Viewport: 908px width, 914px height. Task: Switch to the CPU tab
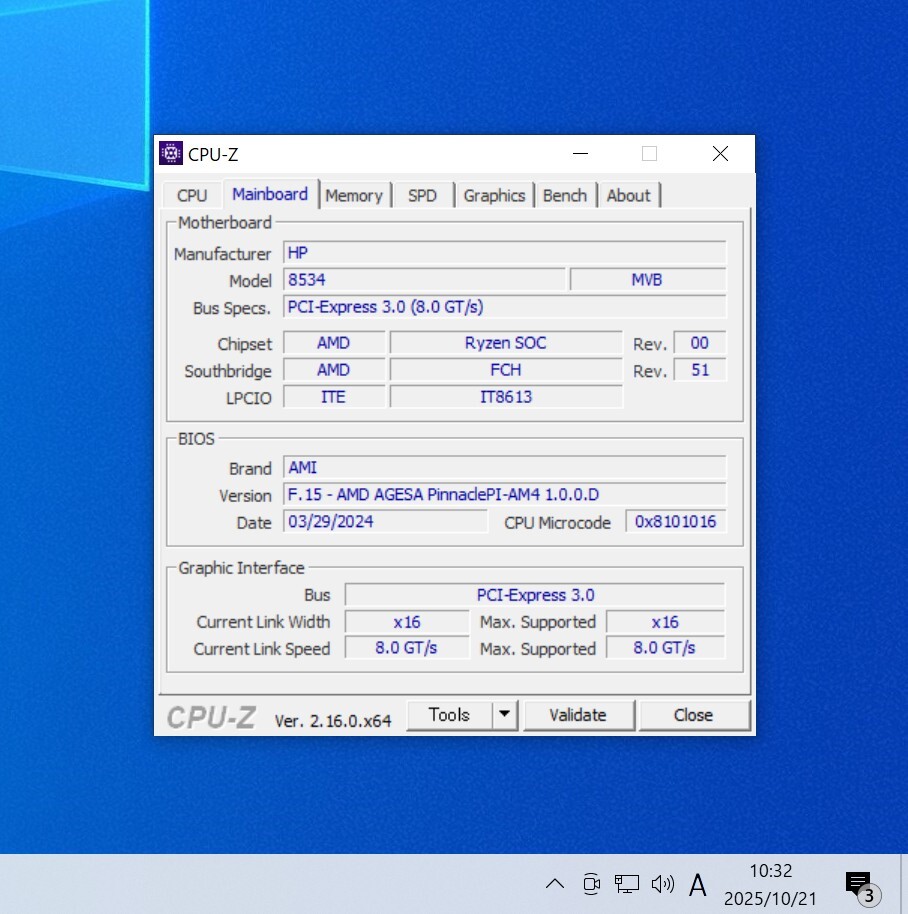click(192, 196)
